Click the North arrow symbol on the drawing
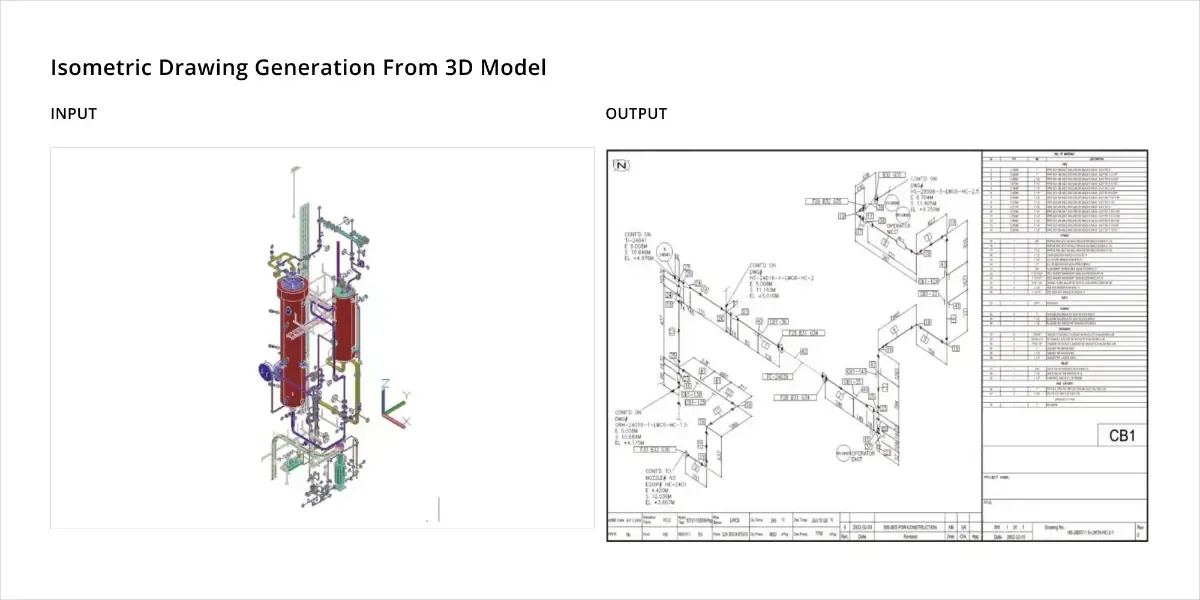Screen dimensions: 1200x600 point(622,165)
